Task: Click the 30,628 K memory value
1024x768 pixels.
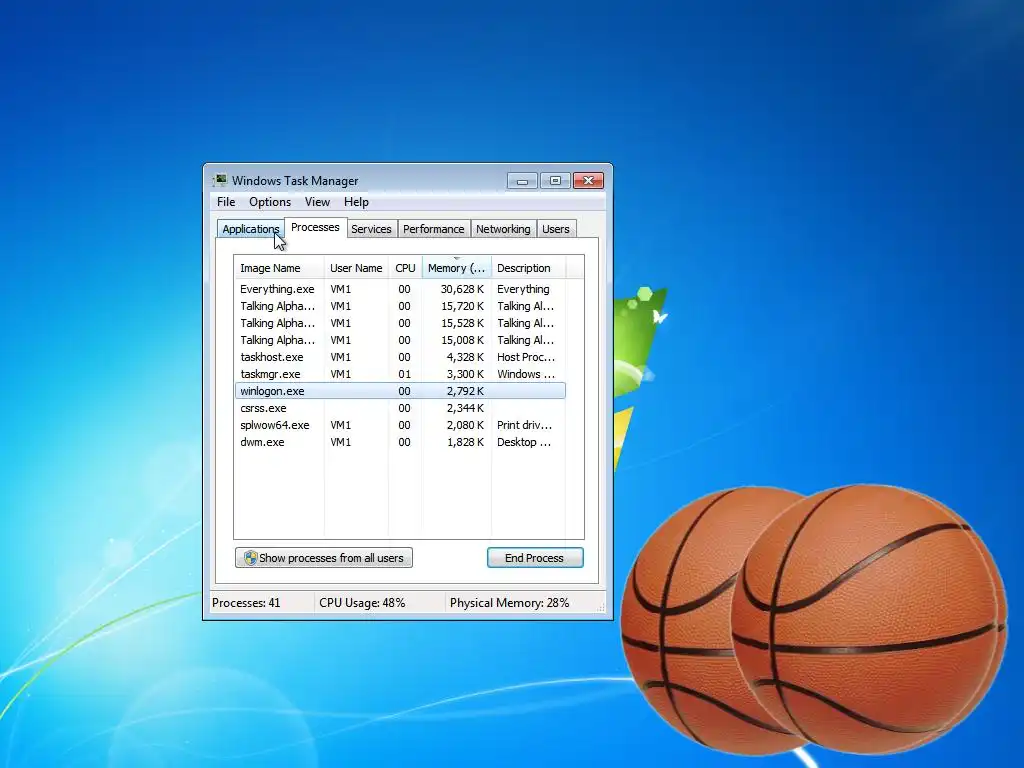Action: [x=462, y=289]
